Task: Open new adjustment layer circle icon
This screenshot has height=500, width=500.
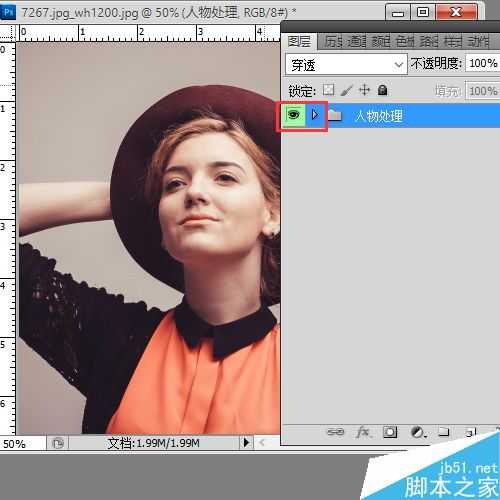Action: [418, 432]
